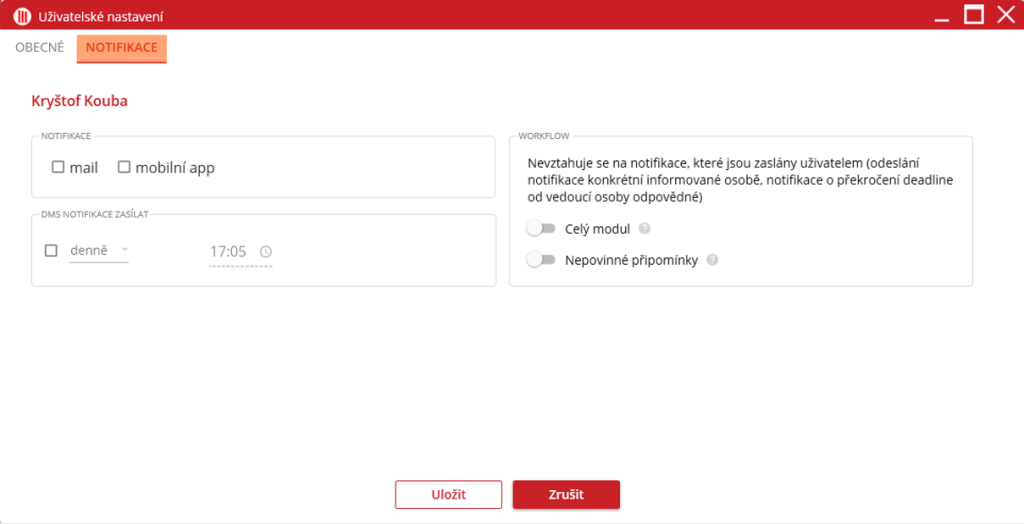Switch to the OBECNÉ tab

point(40,47)
